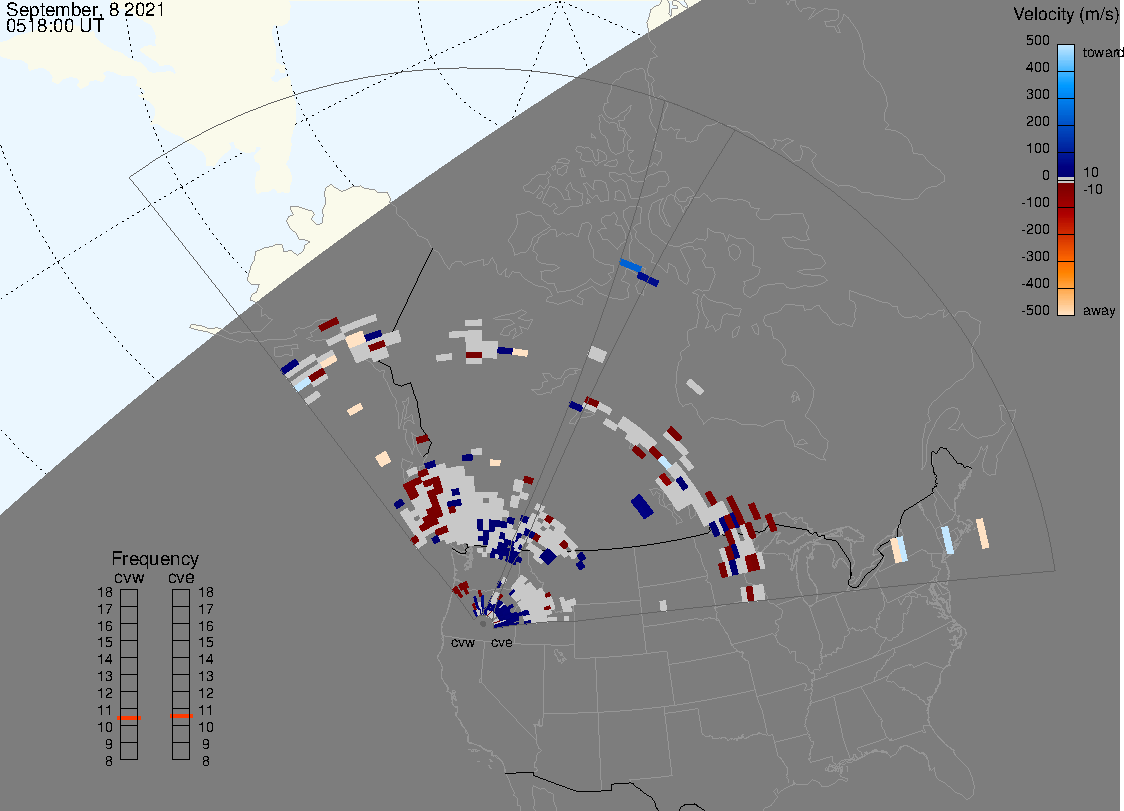The height and width of the screenshot is (811, 1124).
Task: Pick the peach bottom segment of color bar
Action: pyautogui.click(x=1066, y=302)
